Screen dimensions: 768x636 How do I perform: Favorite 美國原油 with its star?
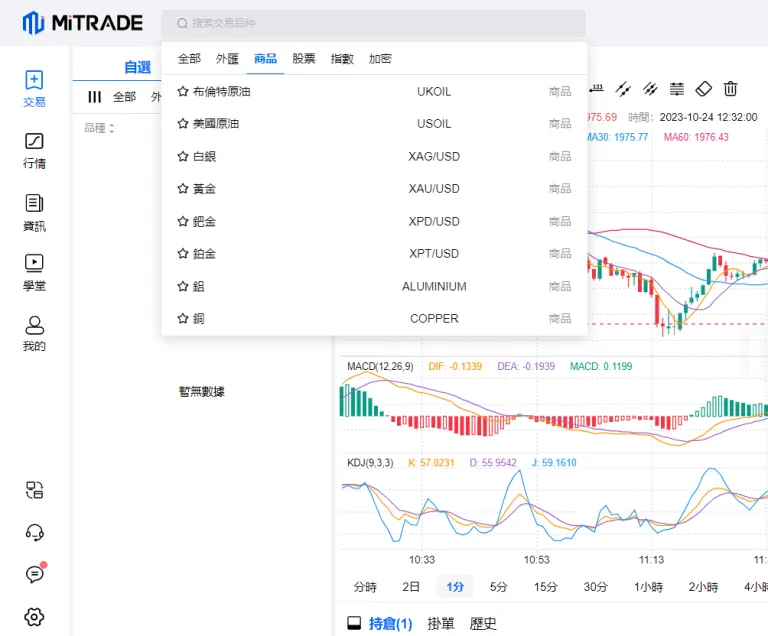(183, 123)
